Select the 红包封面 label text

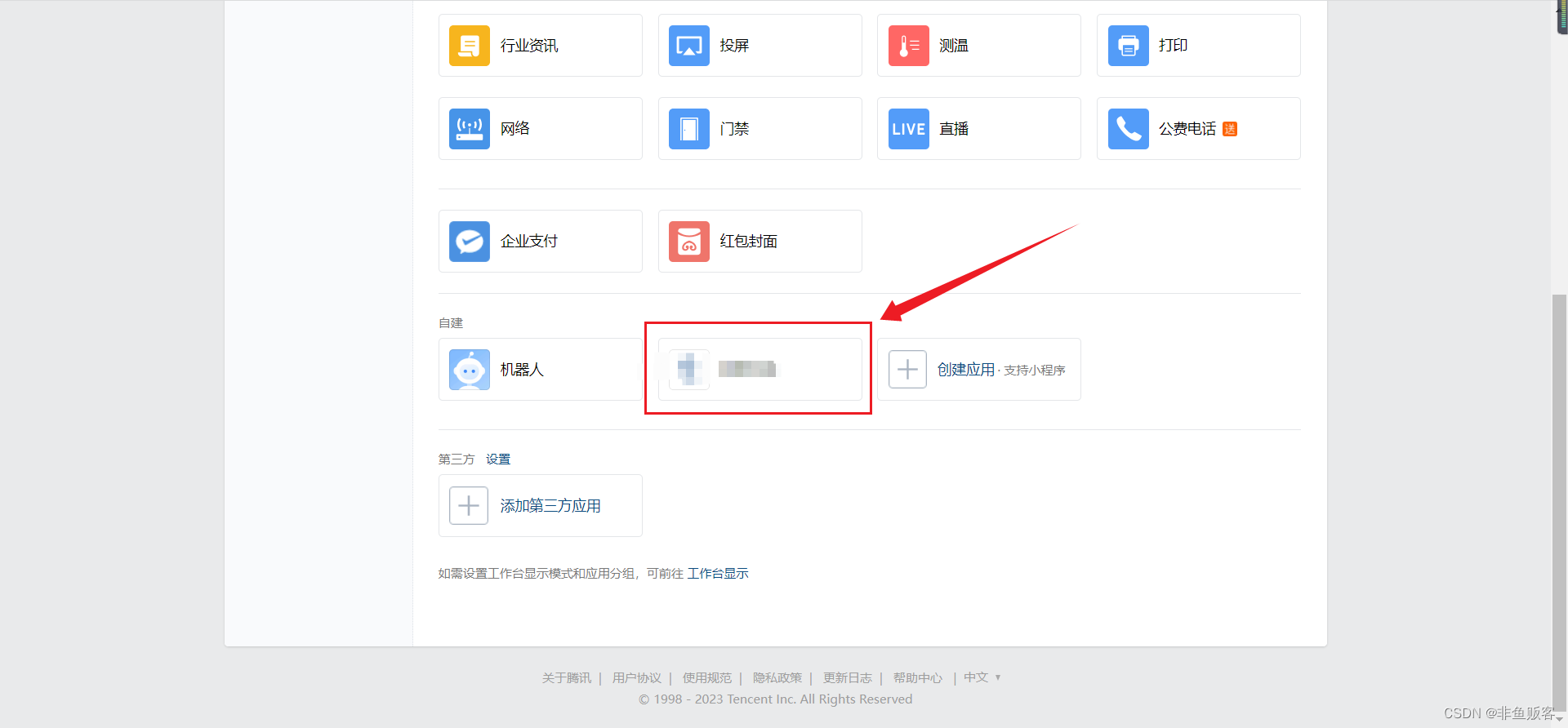749,242
